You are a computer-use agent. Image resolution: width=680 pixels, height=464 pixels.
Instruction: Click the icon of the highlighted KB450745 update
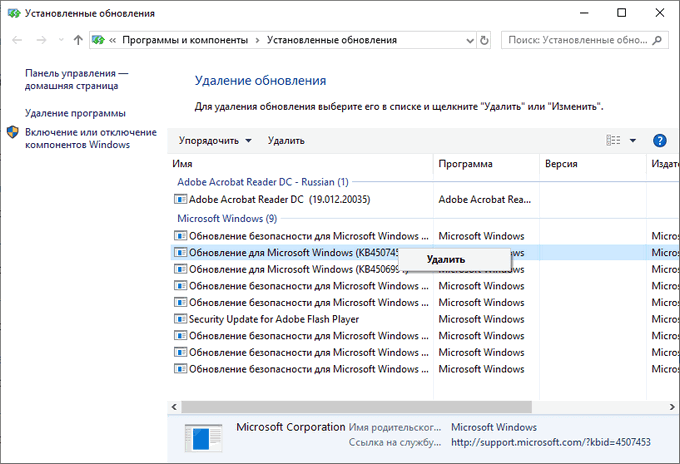180,253
